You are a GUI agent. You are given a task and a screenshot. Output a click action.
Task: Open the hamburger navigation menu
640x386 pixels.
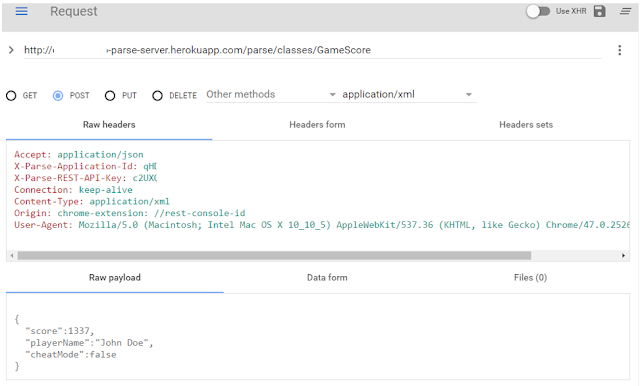point(21,11)
